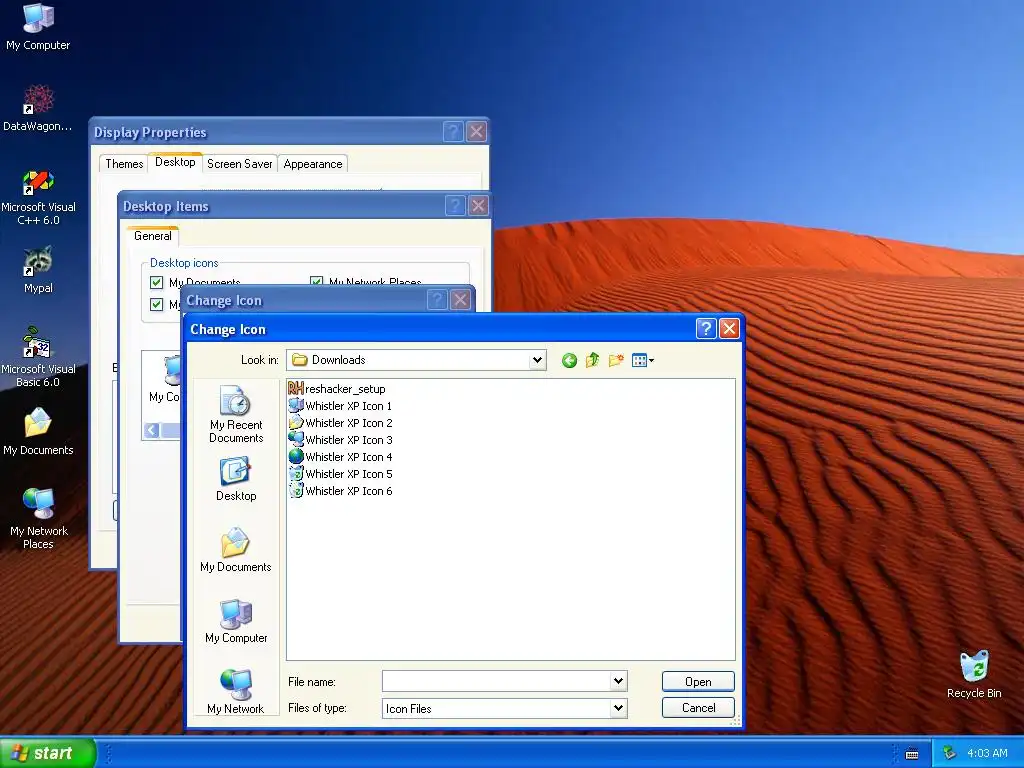Click the Help button on Desktop Items
The width and height of the screenshot is (1024, 768).
(455, 206)
